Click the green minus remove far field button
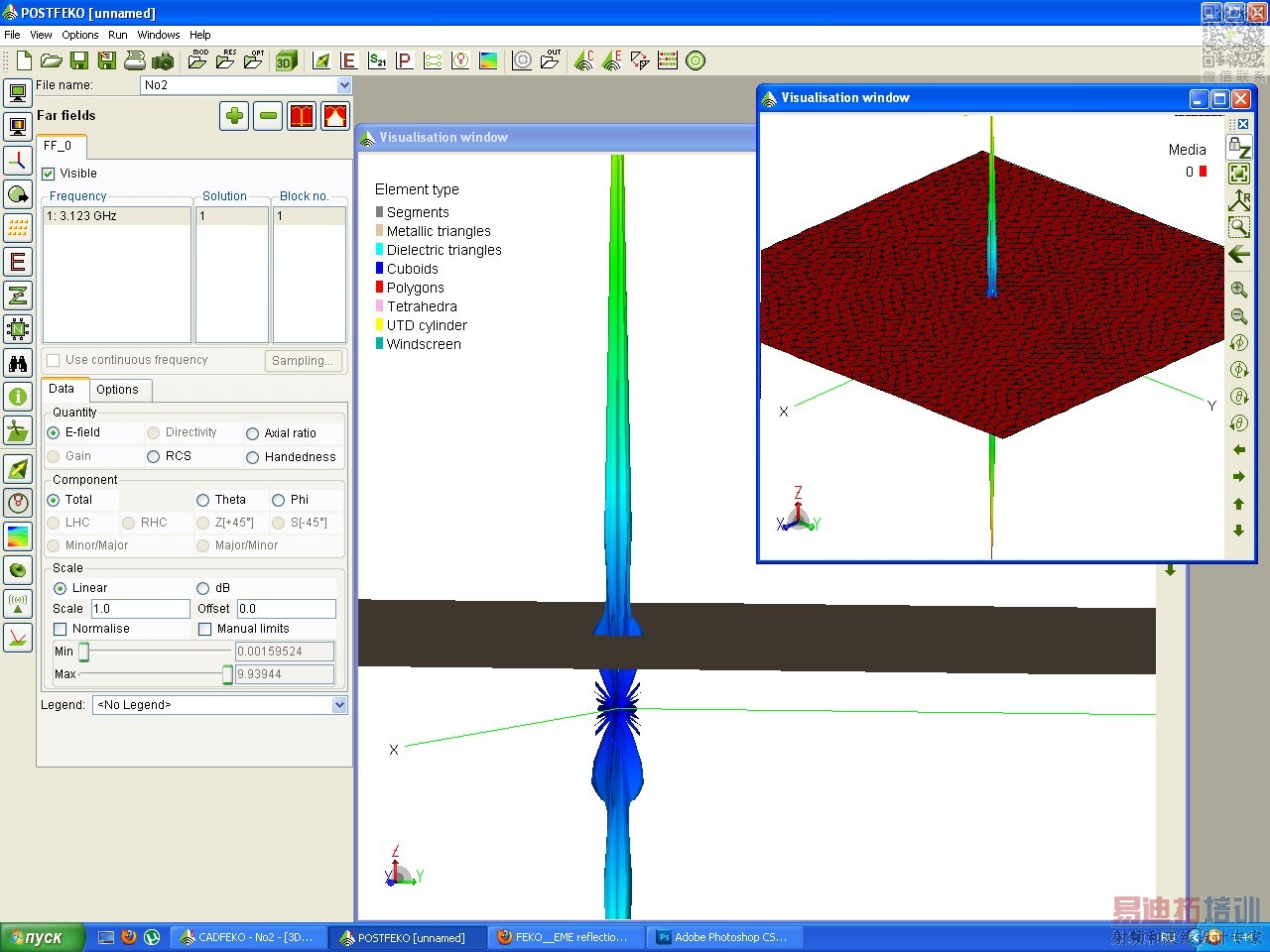The width and height of the screenshot is (1270, 952). 268,116
